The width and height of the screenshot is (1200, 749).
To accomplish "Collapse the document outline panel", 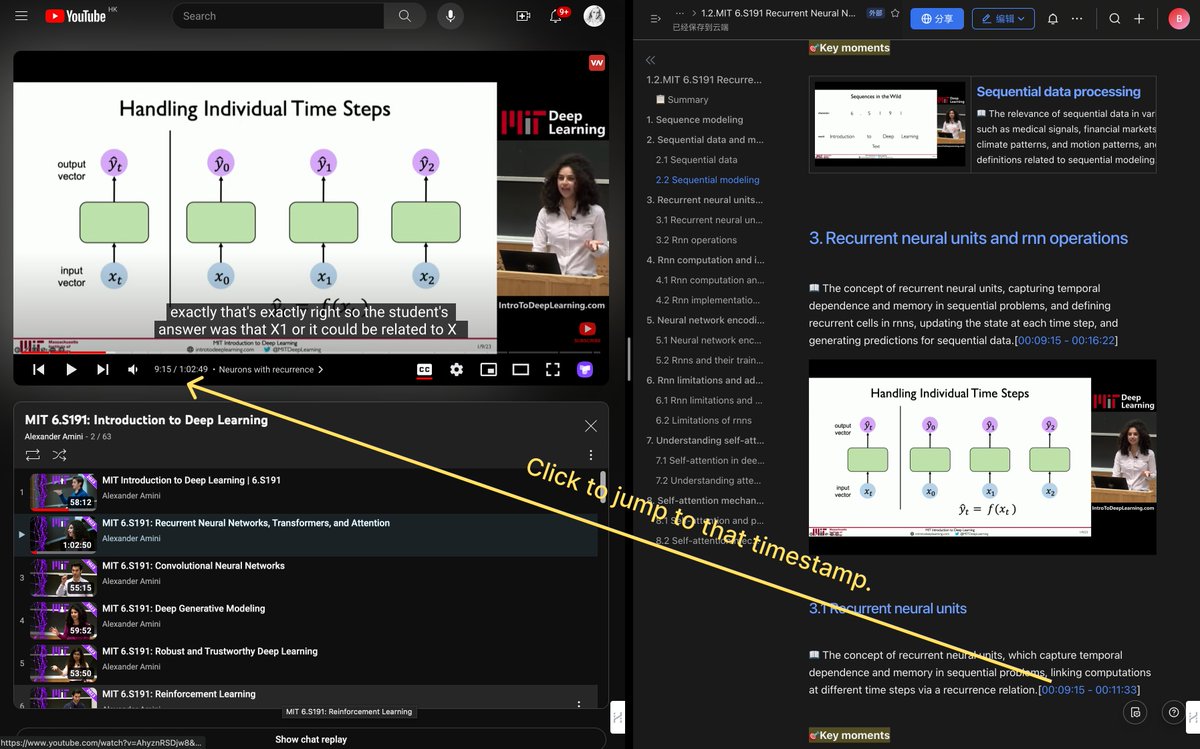I will [650, 60].
